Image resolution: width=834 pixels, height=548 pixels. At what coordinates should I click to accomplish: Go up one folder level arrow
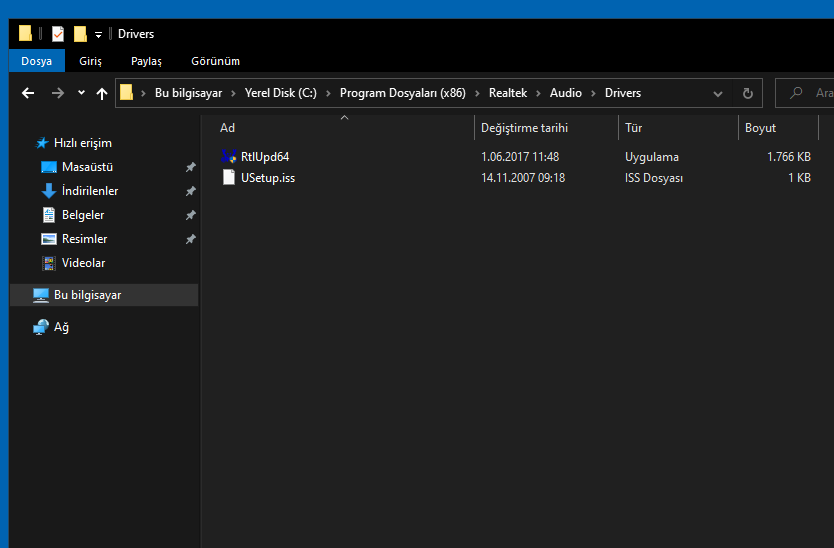(x=101, y=93)
